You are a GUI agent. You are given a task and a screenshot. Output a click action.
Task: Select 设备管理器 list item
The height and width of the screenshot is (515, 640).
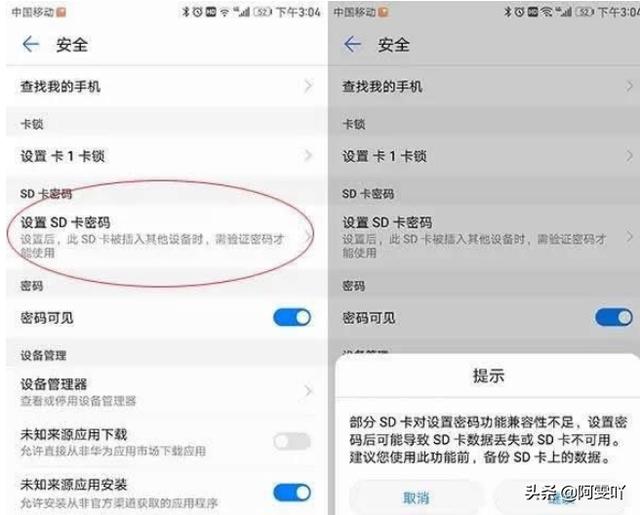coord(163,392)
